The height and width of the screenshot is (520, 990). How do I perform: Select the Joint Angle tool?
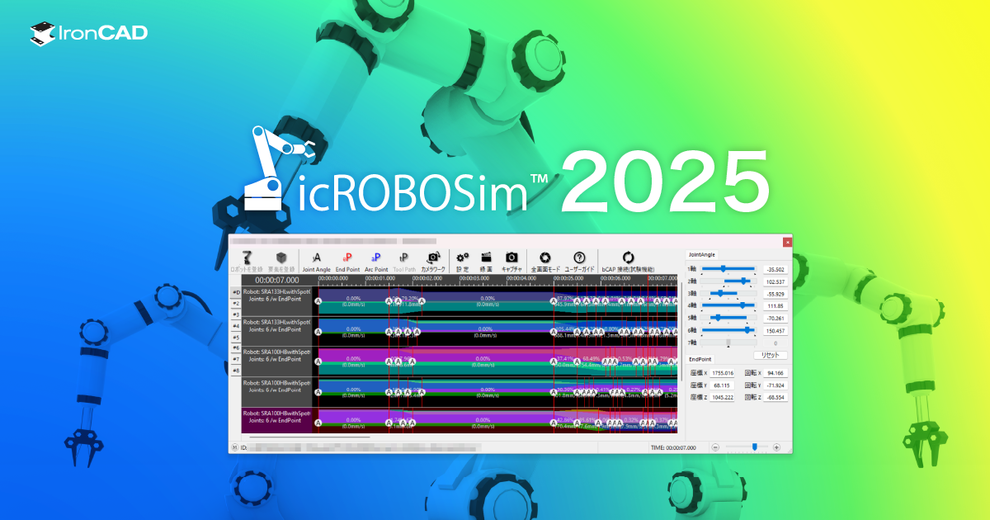click(316, 261)
